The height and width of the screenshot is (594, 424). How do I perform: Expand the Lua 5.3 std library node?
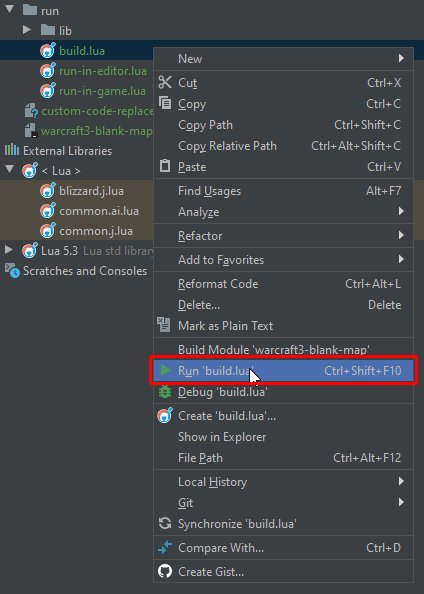tap(8, 250)
